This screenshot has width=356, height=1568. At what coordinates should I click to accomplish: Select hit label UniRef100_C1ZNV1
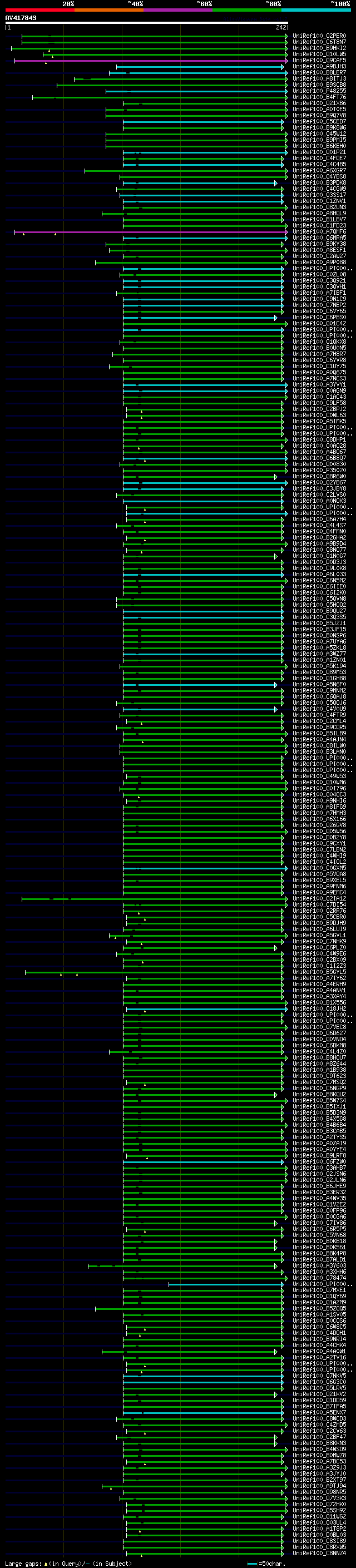(x=319, y=201)
